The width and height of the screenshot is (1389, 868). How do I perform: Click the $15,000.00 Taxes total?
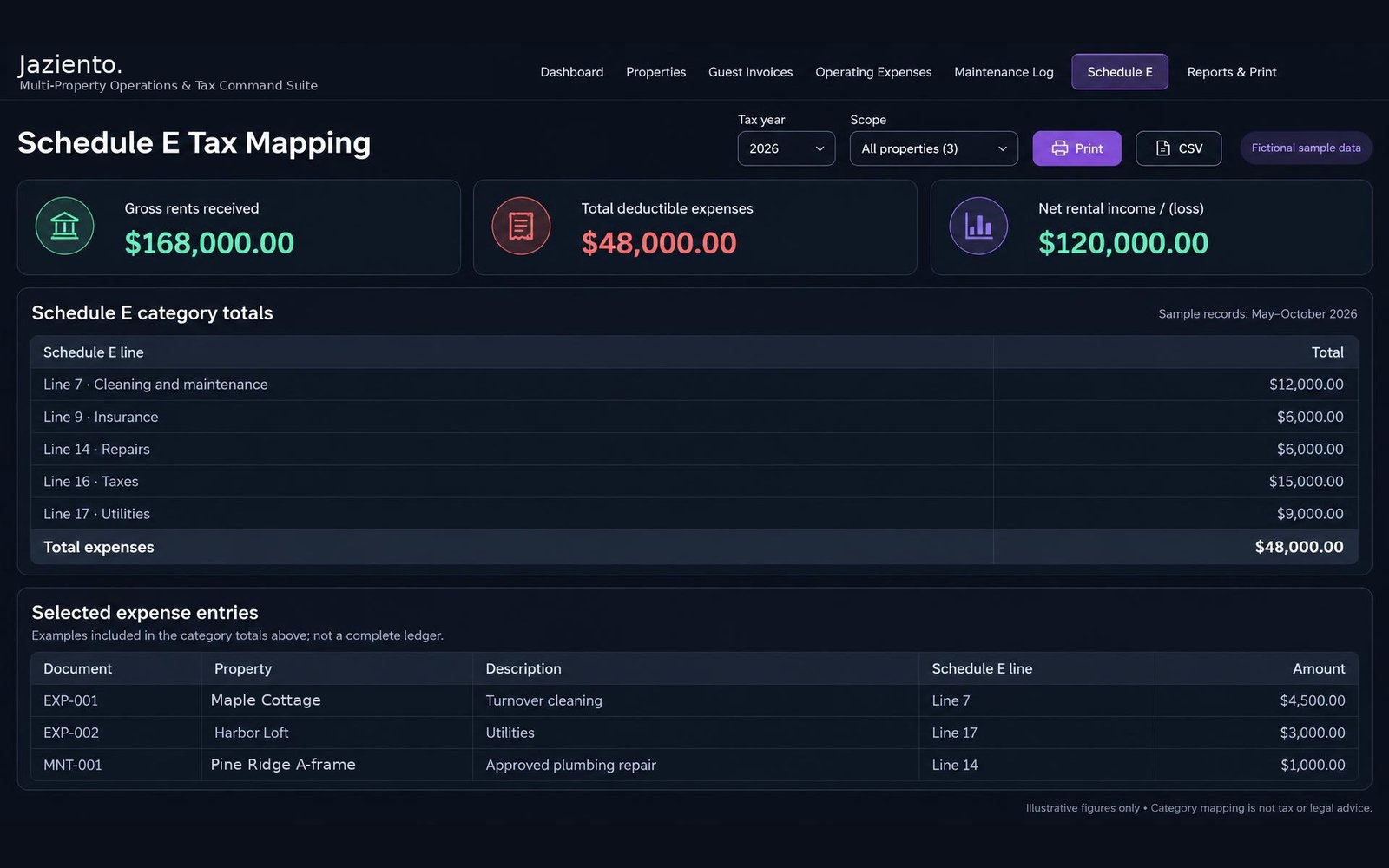1307,482
